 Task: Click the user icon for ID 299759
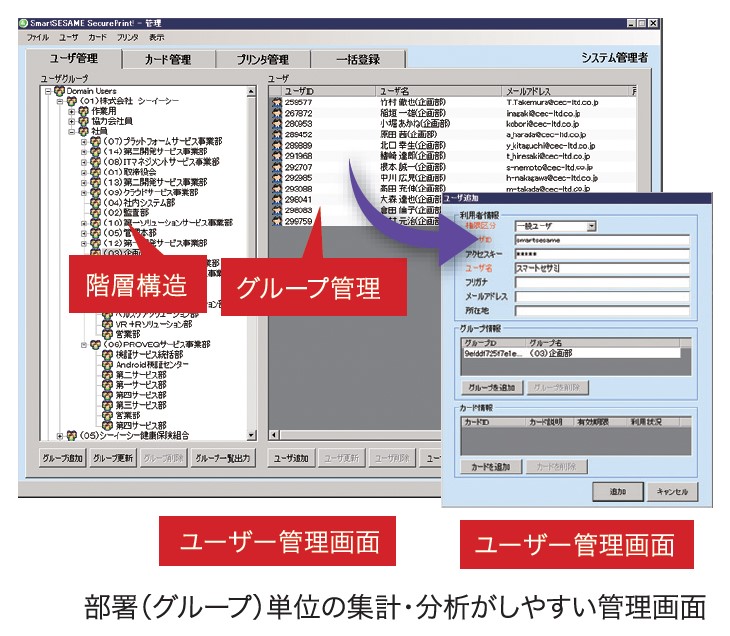(277, 221)
